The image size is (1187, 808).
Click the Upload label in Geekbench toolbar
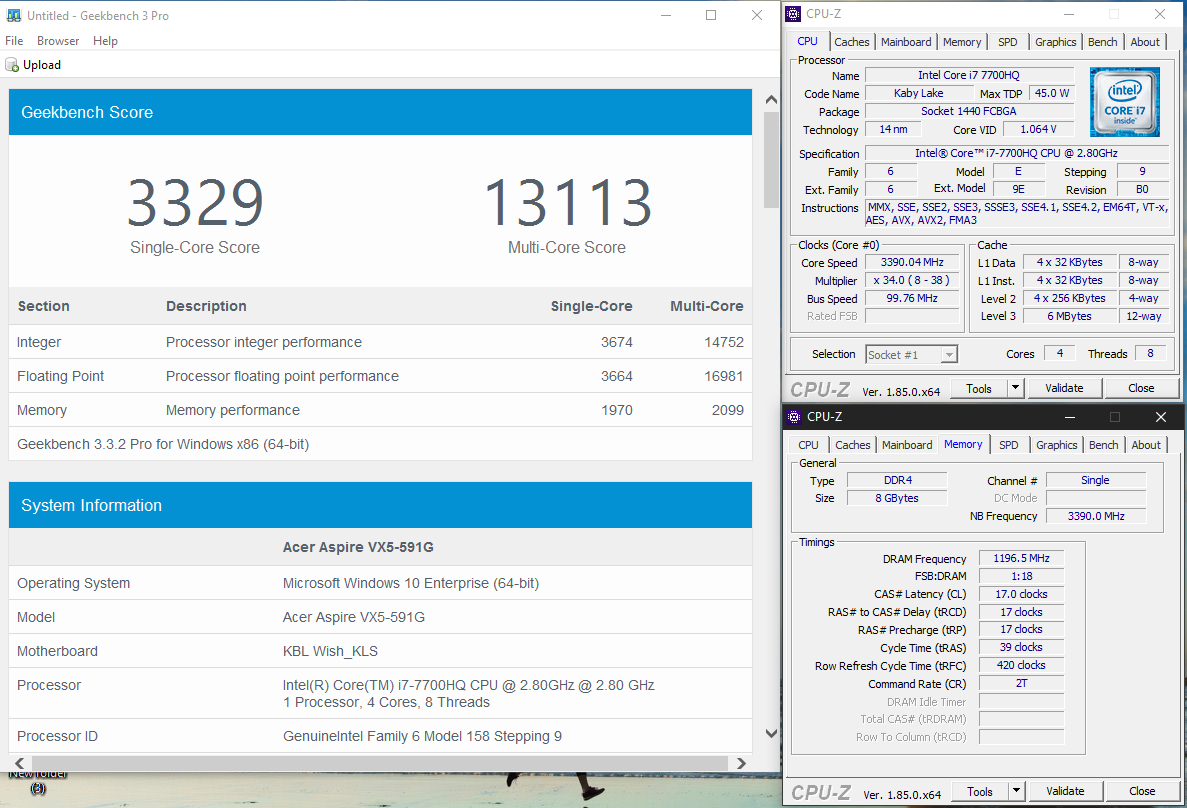coord(42,65)
